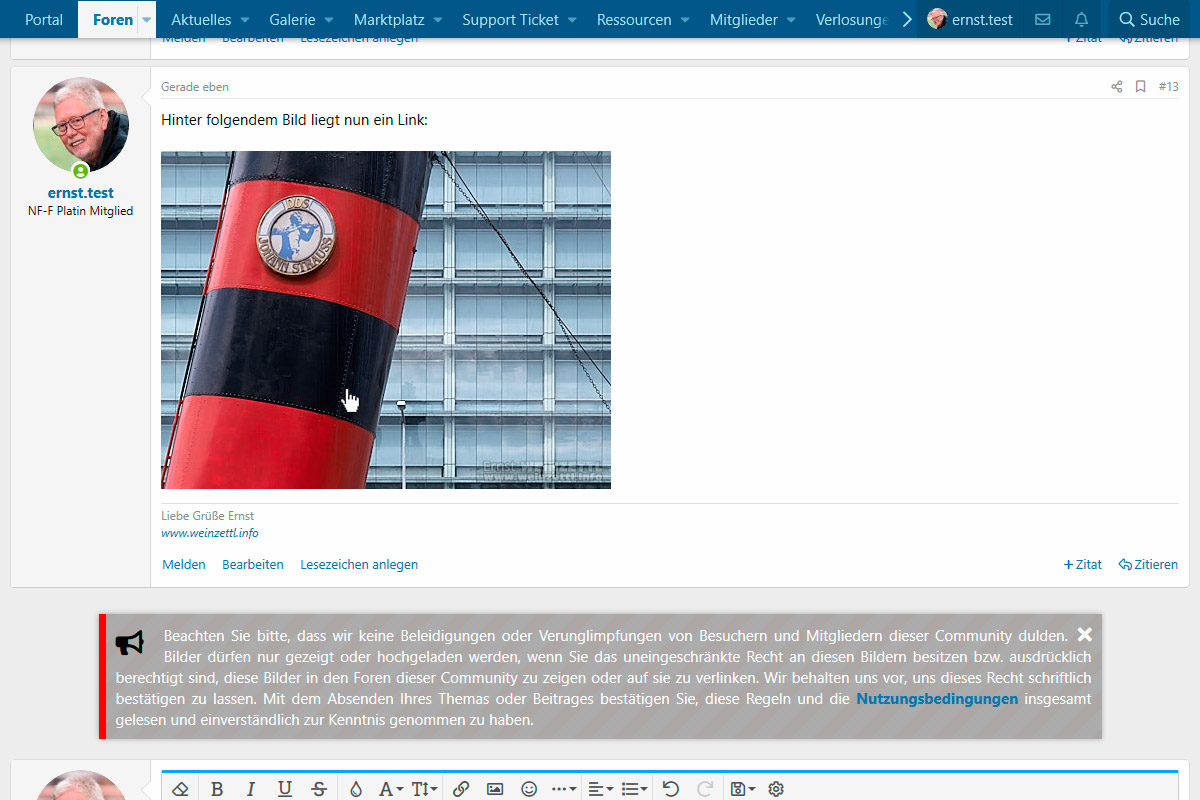Open Suche search
The image size is (1200, 800).
click(1150, 19)
